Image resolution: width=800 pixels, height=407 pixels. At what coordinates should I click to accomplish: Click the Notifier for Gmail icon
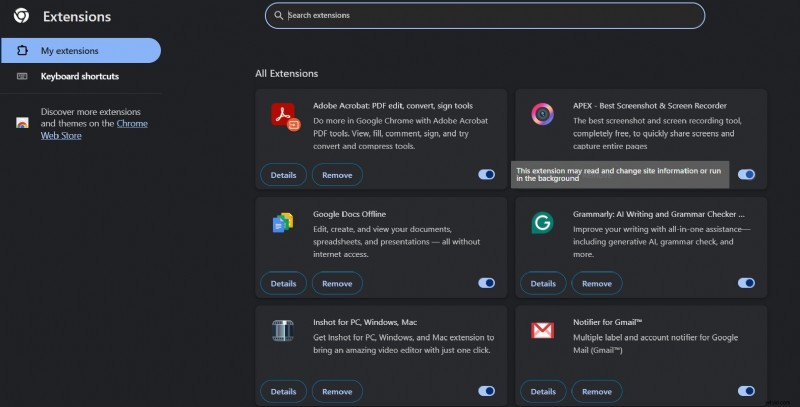(x=543, y=332)
